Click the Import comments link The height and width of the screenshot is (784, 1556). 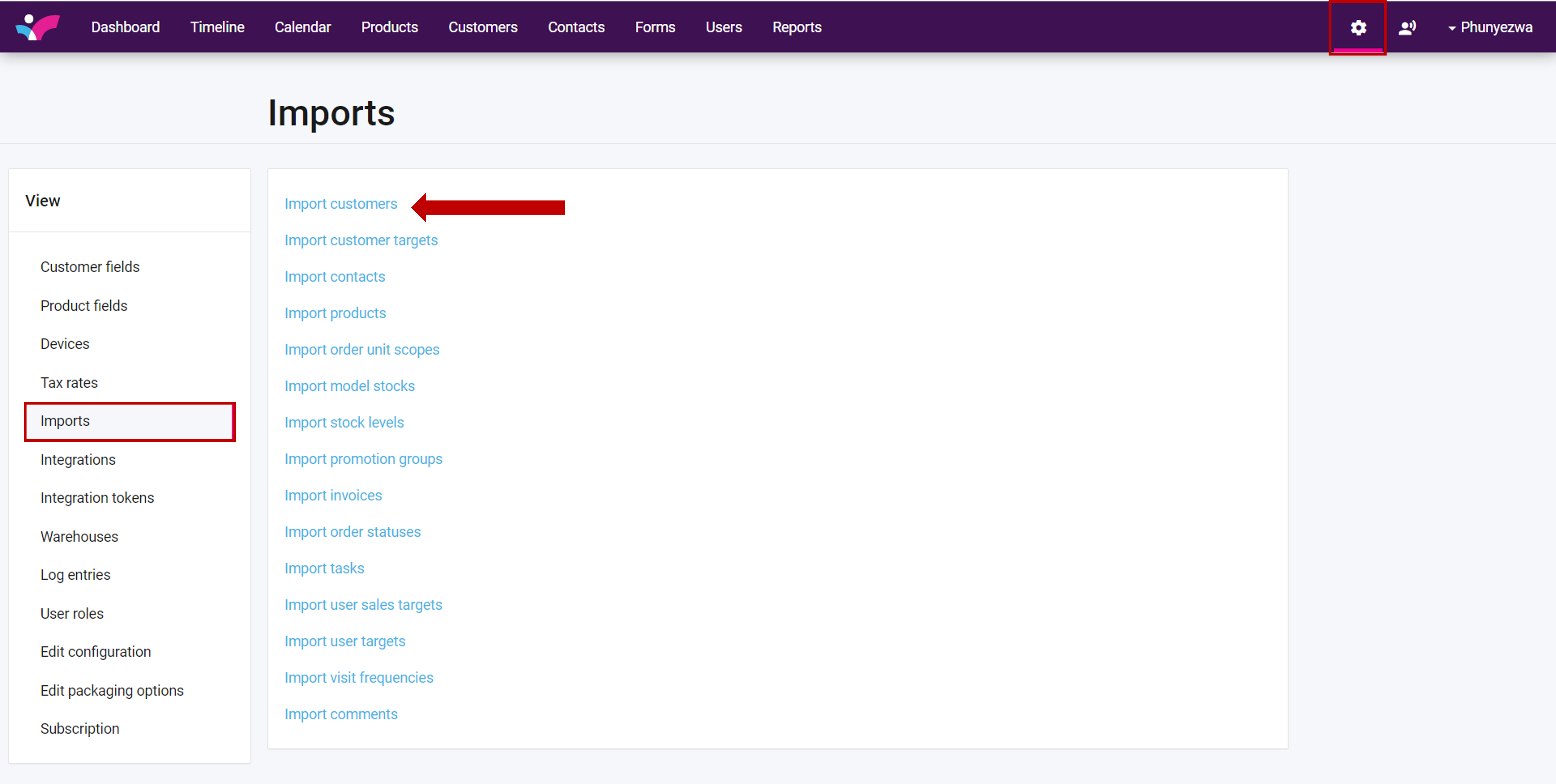click(x=341, y=715)
